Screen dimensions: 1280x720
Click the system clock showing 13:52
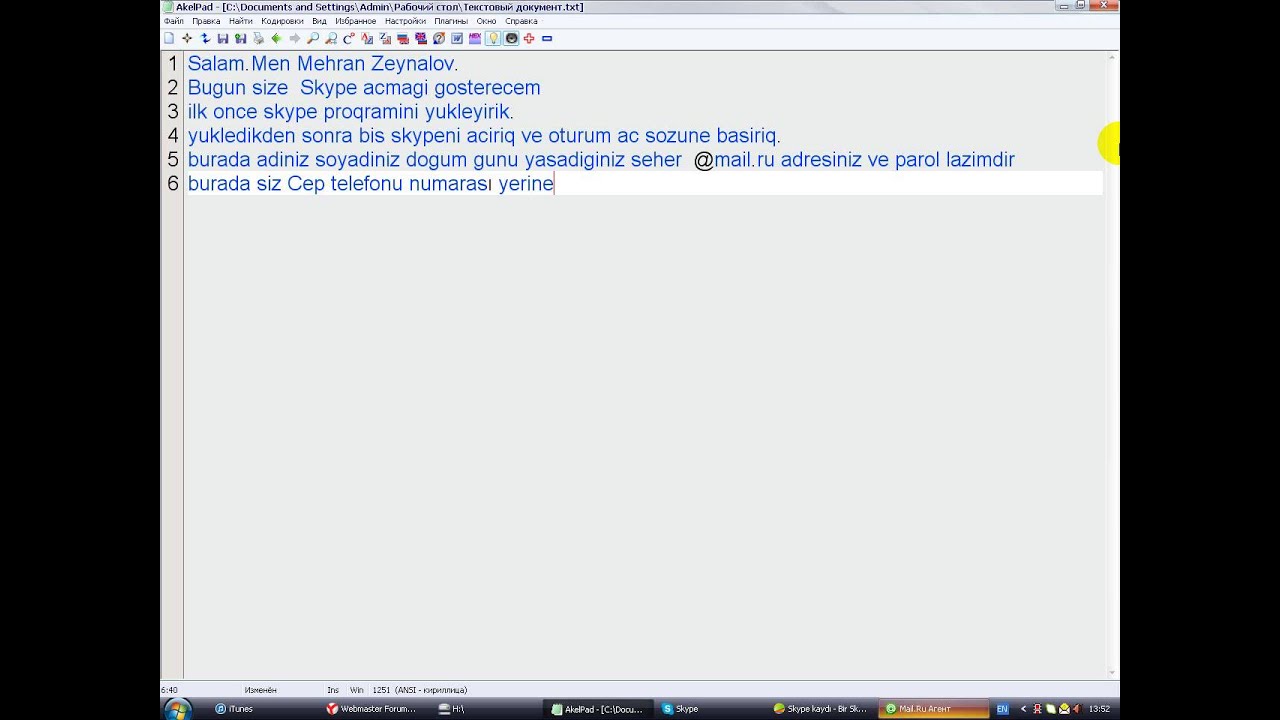tap(1099, 709)
